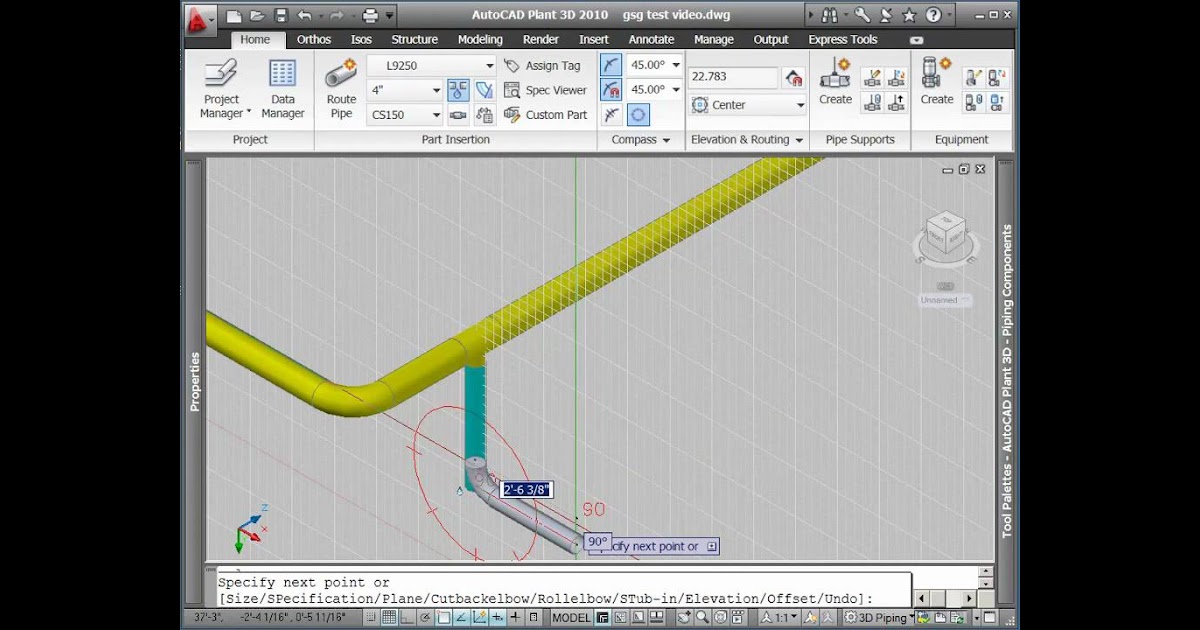Screen dimensions: 1200x630
Task: Click the Custom Part button
Action: tap(545, 115)
